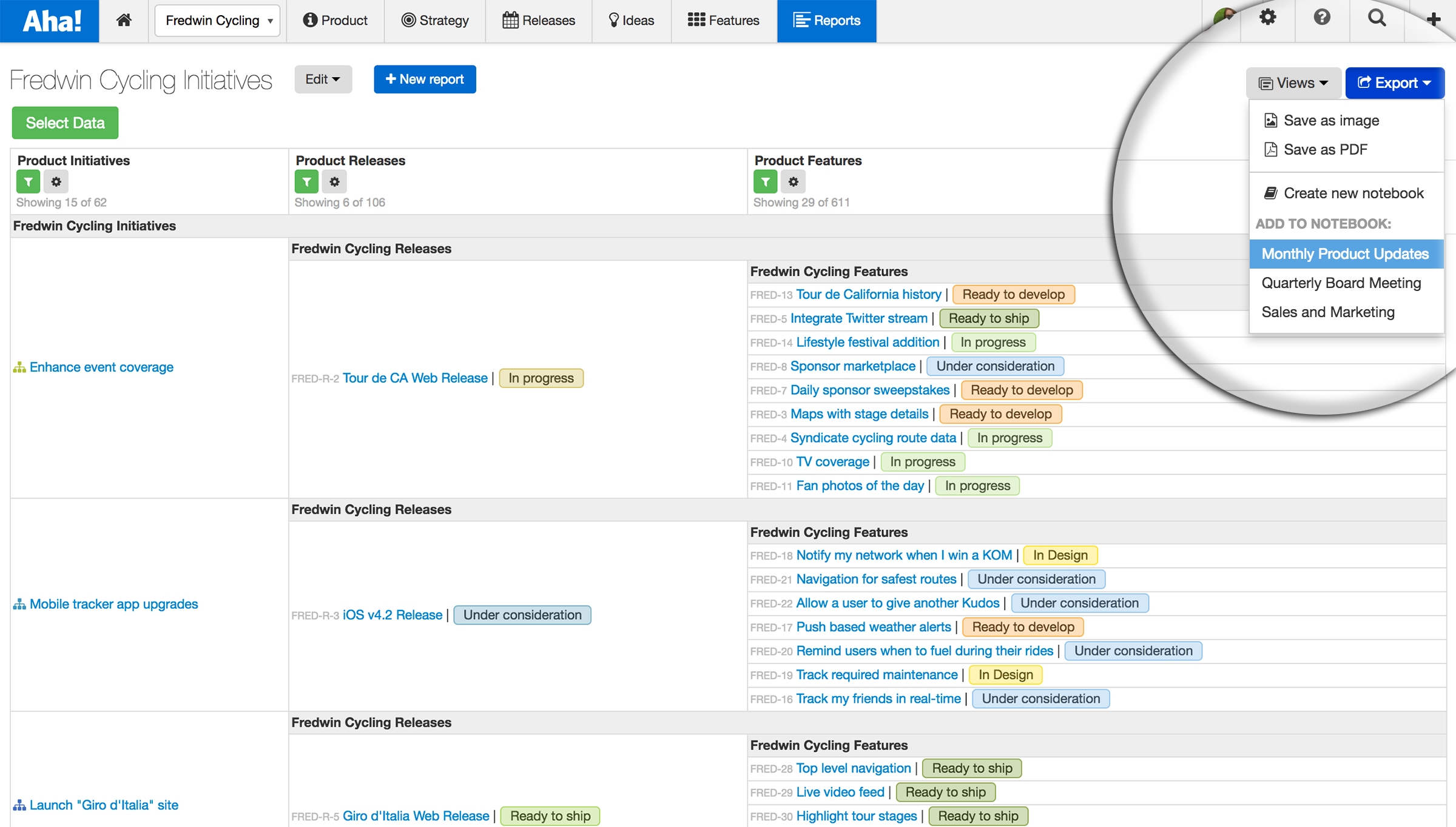This screenshot has height=827, width=1456.
Task: Open the Fan photos of the day feature
Action: (860, 486)
